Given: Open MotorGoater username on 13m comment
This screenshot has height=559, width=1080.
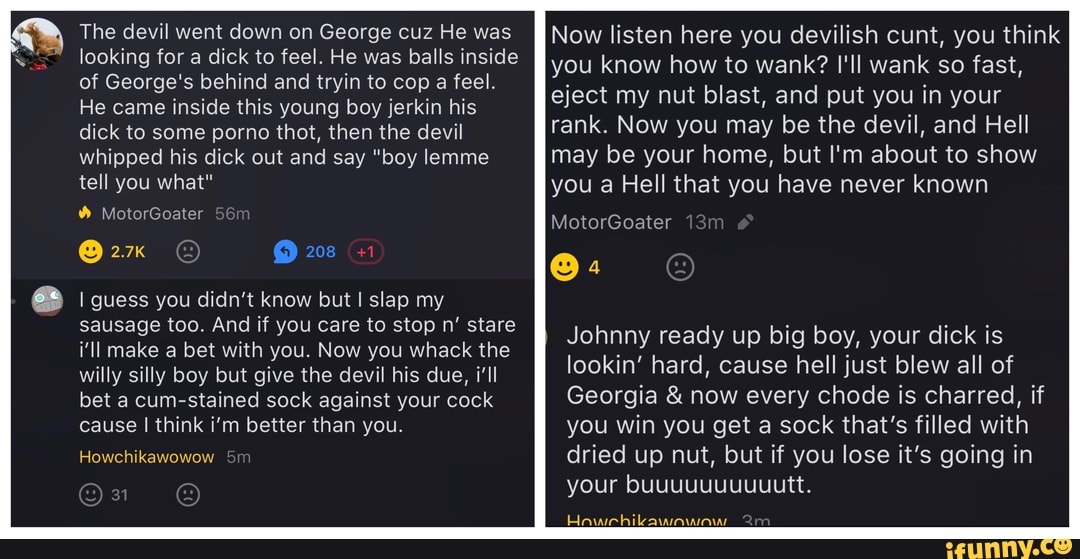Looking at the screenshot, I should [x=611, y=222].
